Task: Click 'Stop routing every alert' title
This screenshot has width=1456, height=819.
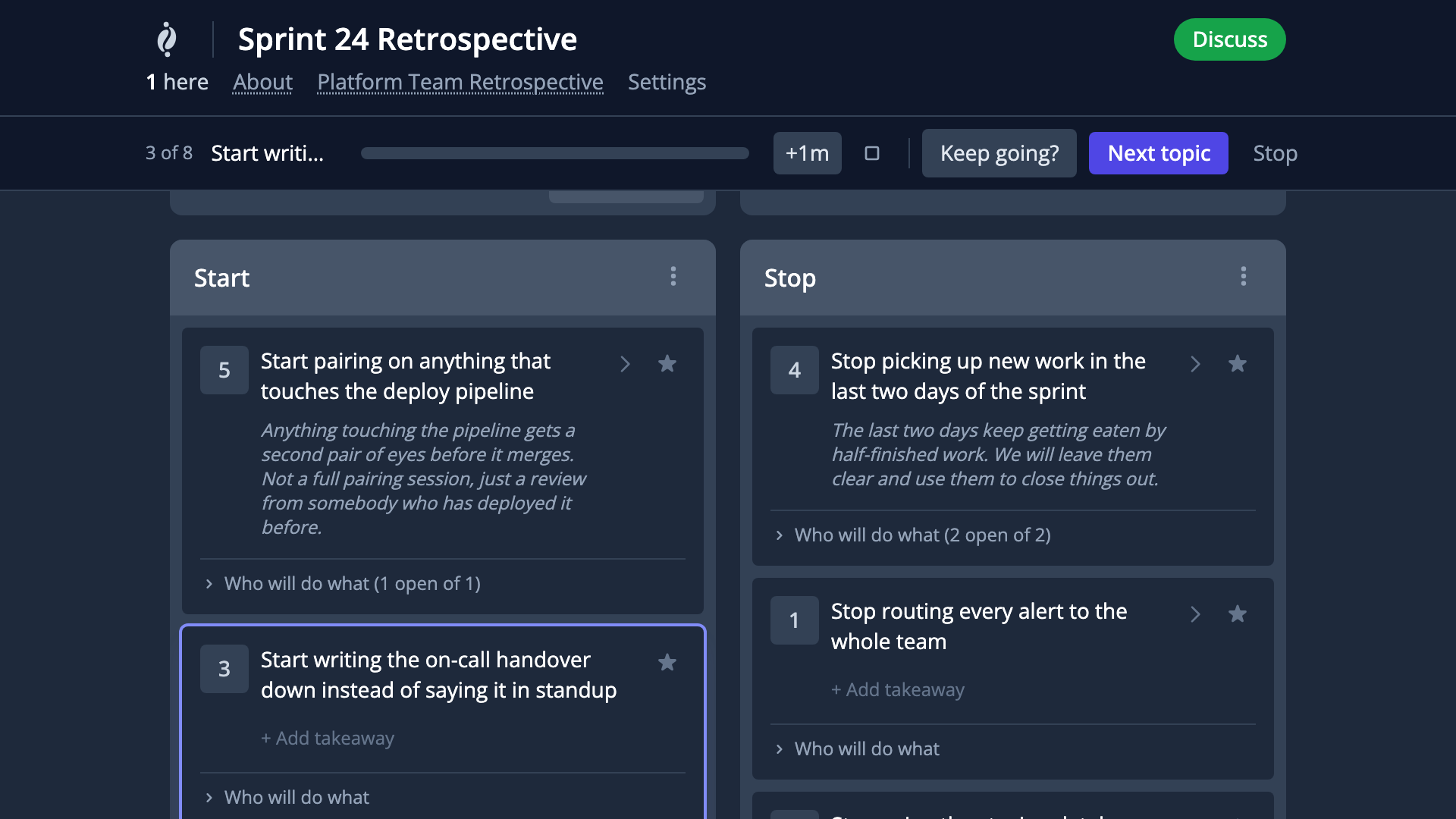Action: click(x=979, y=626)
